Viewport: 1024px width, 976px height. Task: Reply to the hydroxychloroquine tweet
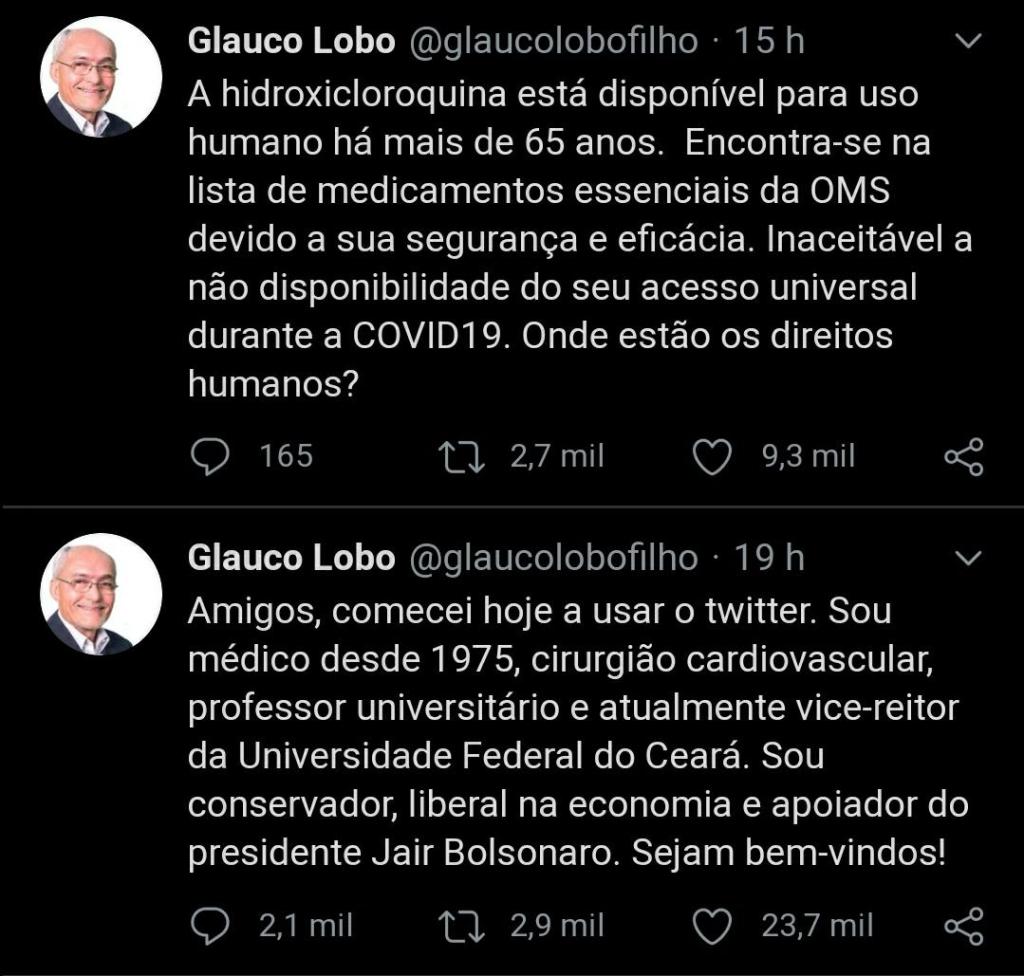pos(210,457)
